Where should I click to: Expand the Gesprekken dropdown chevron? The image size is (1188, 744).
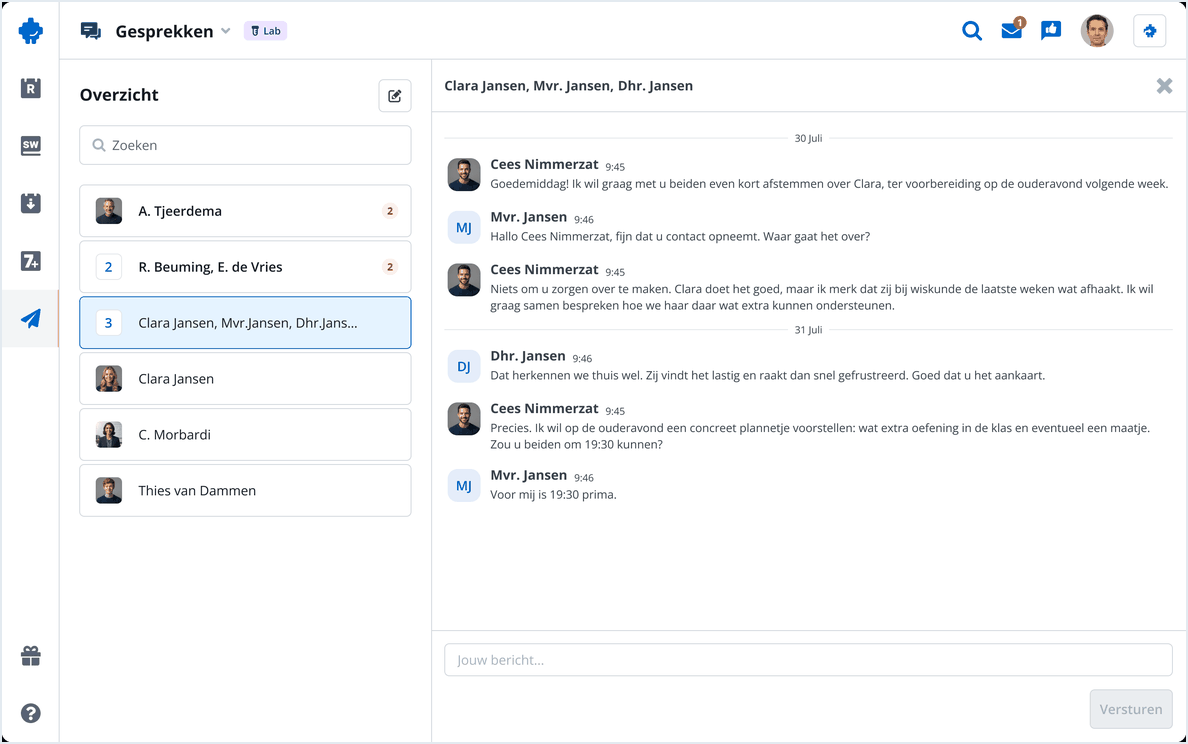point(226,31)
